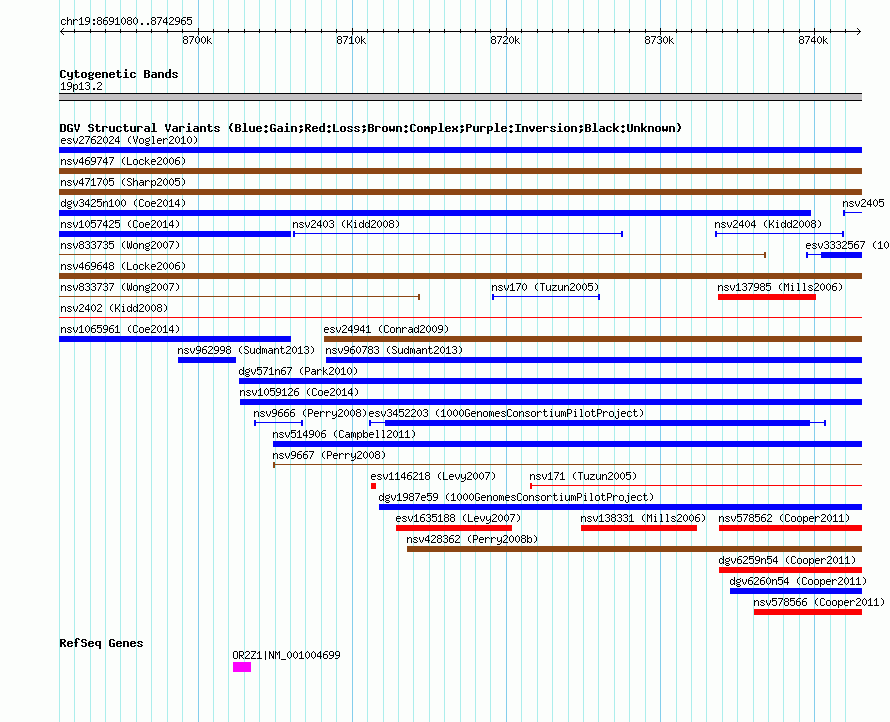The height and width of the screenshot is (722, 890).
Task: Click the chr19:8691080..8742965 coordinates label
Action: click(126, 22)
